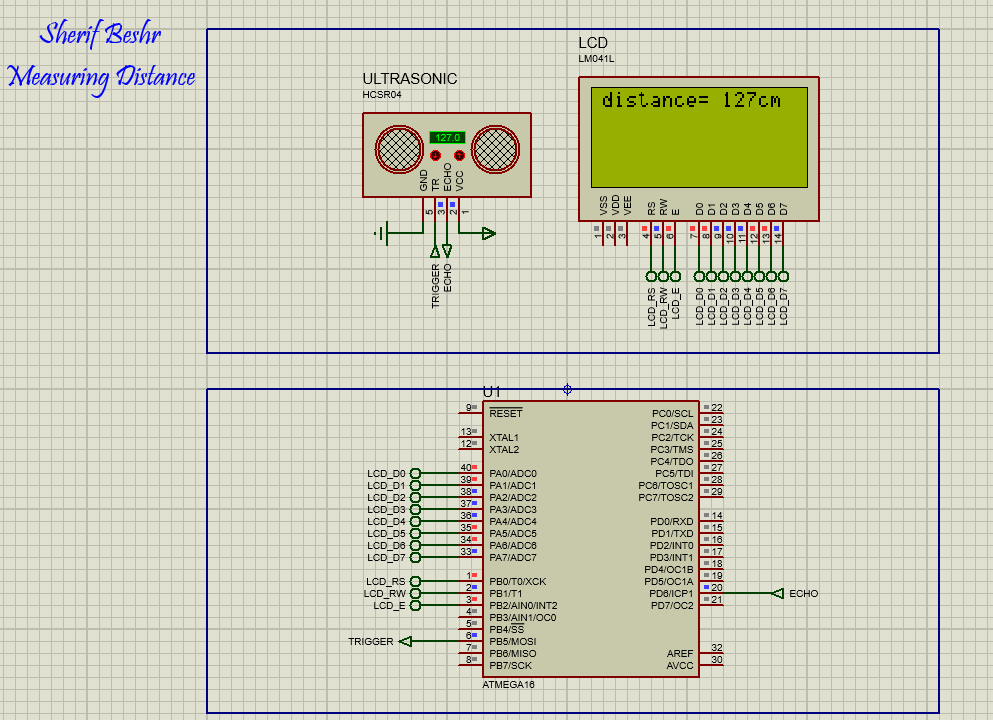Click the ATMEGA16 label under the chip
The width and height of the screenshot is (993, 720).
[x=507, y=685]
